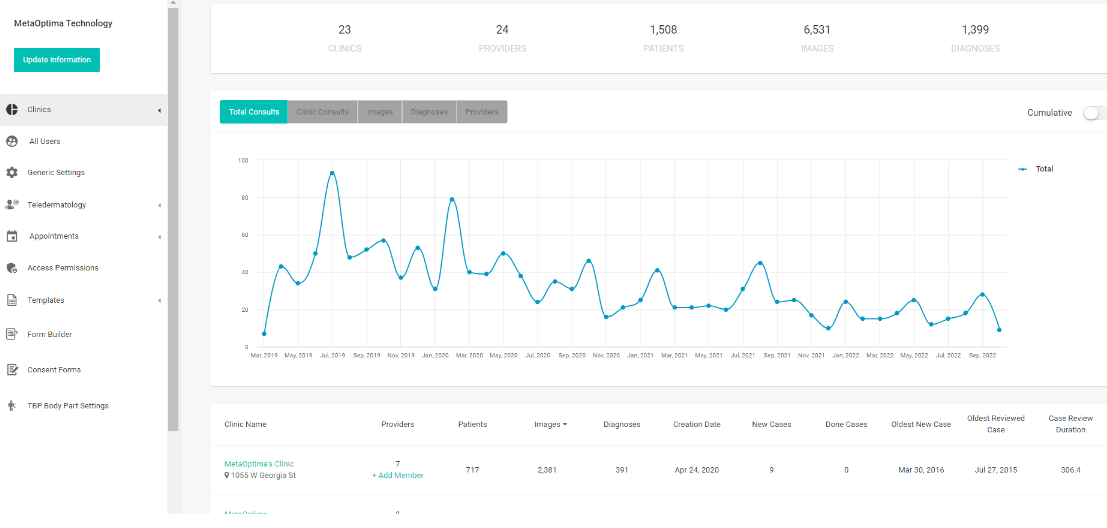Click the Providers column header
The image size is (1107, 528).
[397, 424]
